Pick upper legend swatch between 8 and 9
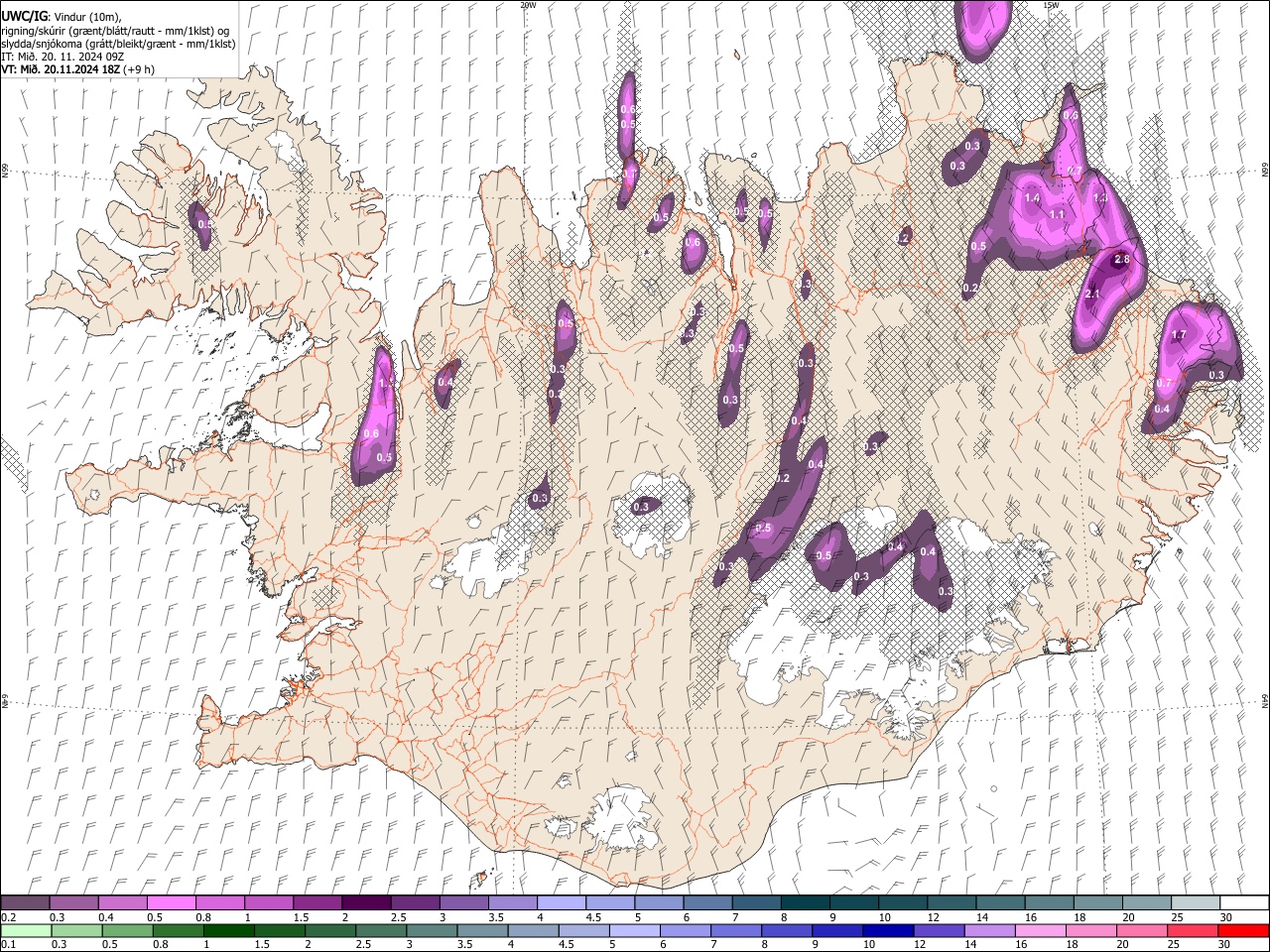Image resolution: width=1270 pixels, height=952 pixels. click(806, 903)
